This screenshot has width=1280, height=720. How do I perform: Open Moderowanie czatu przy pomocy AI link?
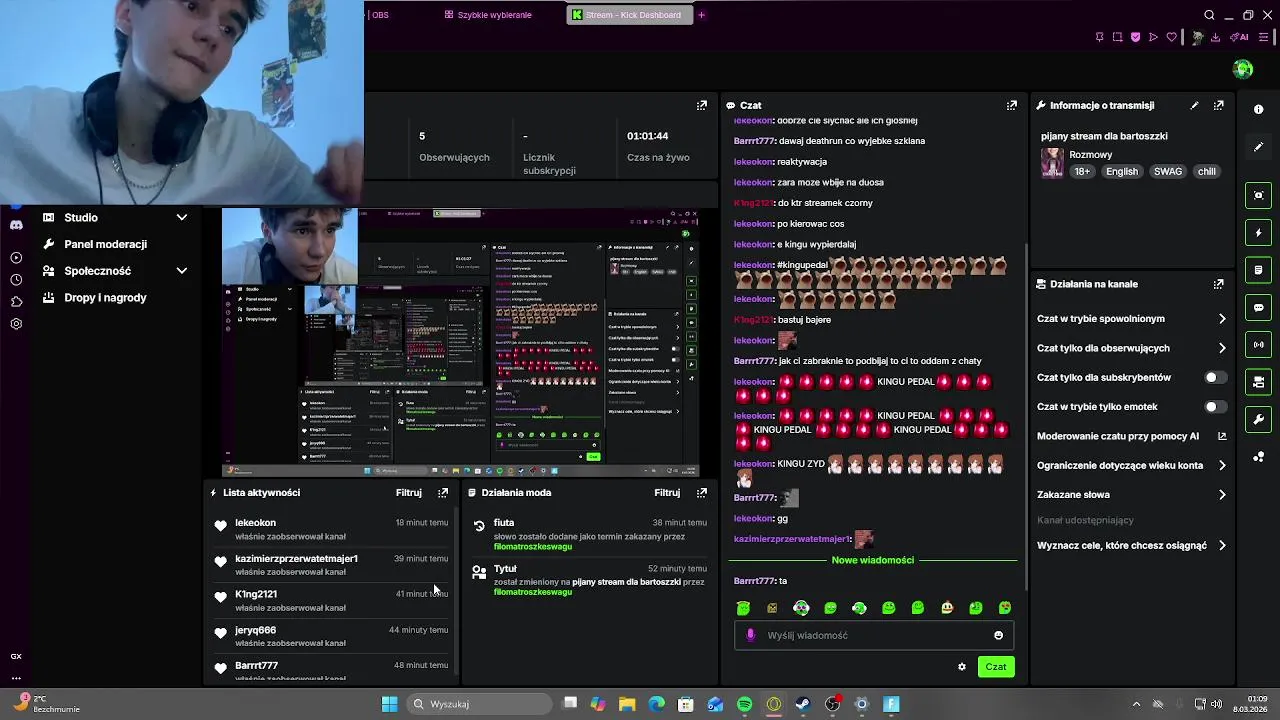1131,436
